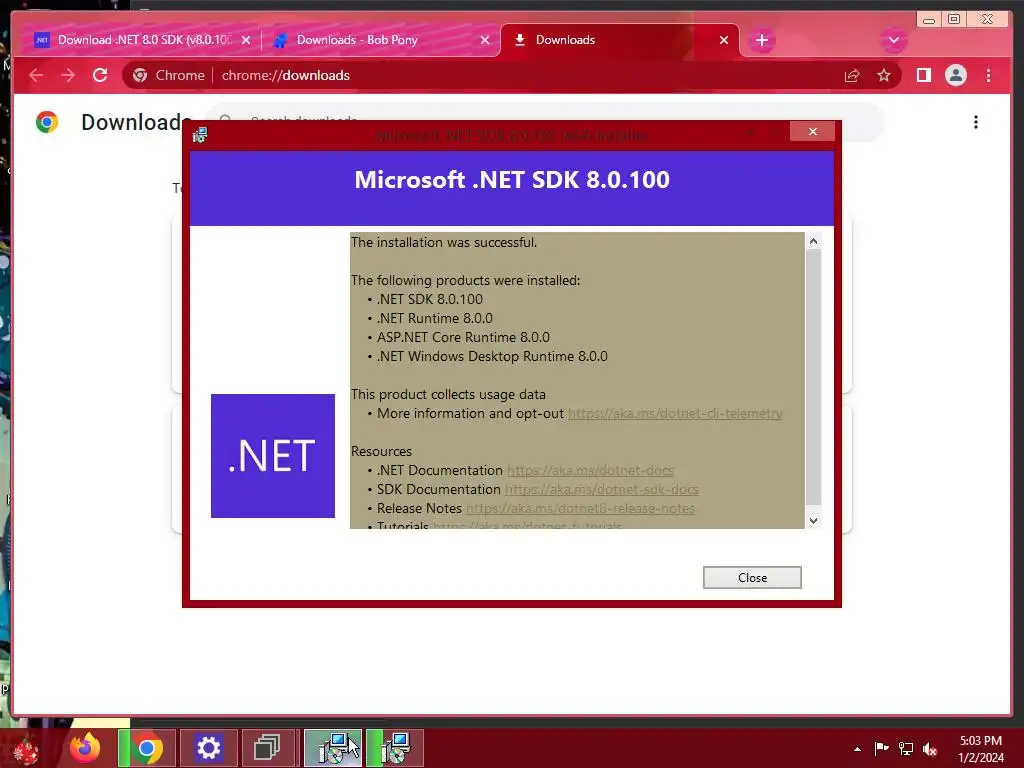Image resolution: width=1024 pixels, height=768 pixels.
Task: Open the tab search dropdown
Action: click(894, 40)
